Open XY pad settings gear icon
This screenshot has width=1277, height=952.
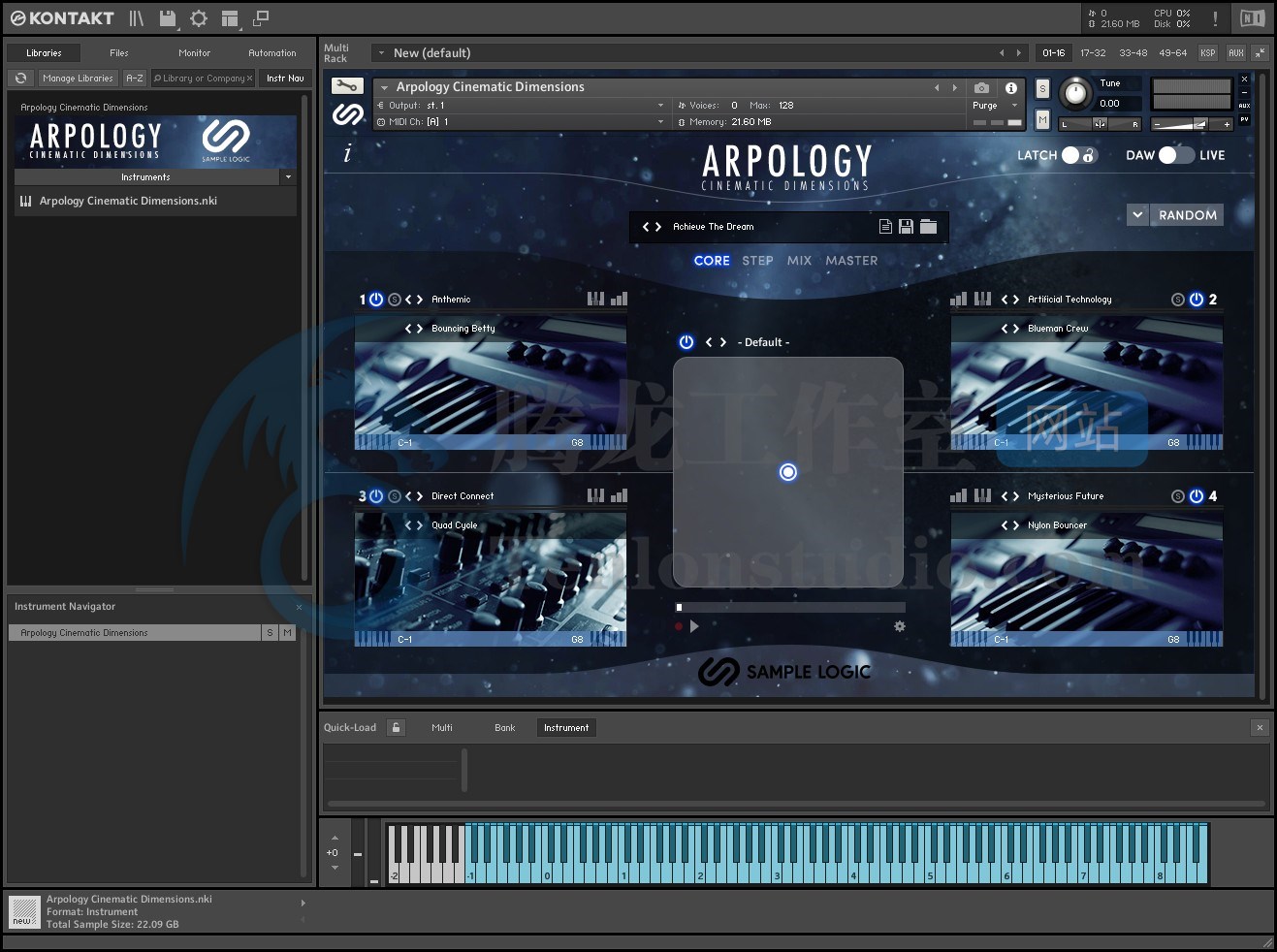900,626
